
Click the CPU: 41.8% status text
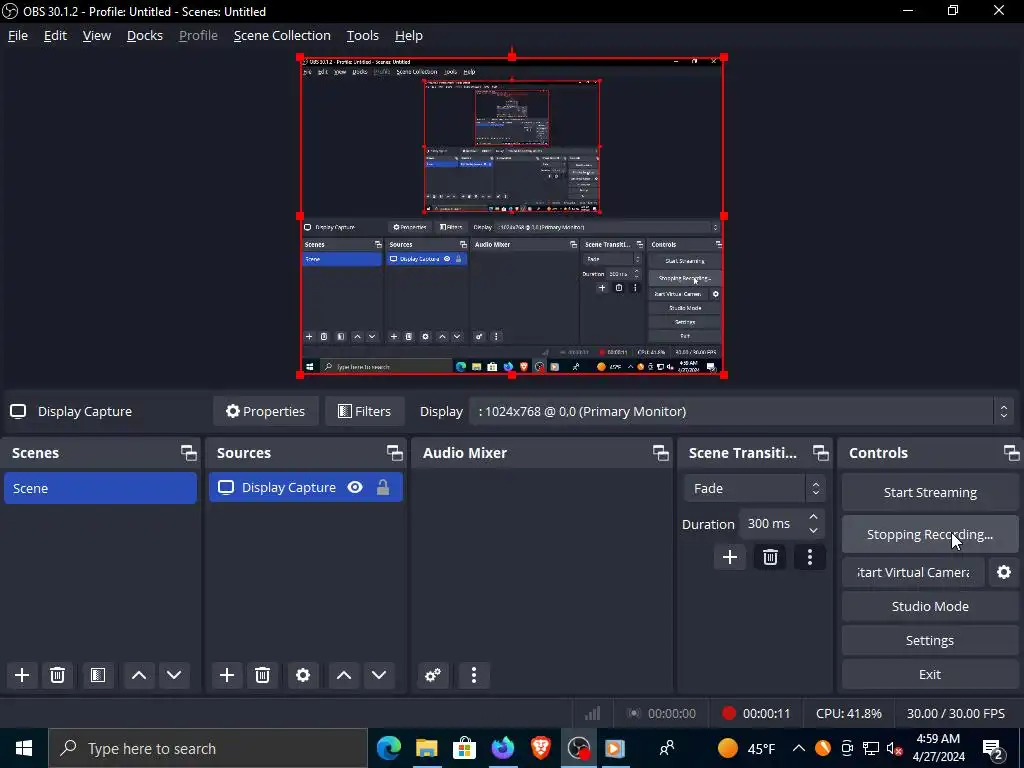[x=848, y=713]
